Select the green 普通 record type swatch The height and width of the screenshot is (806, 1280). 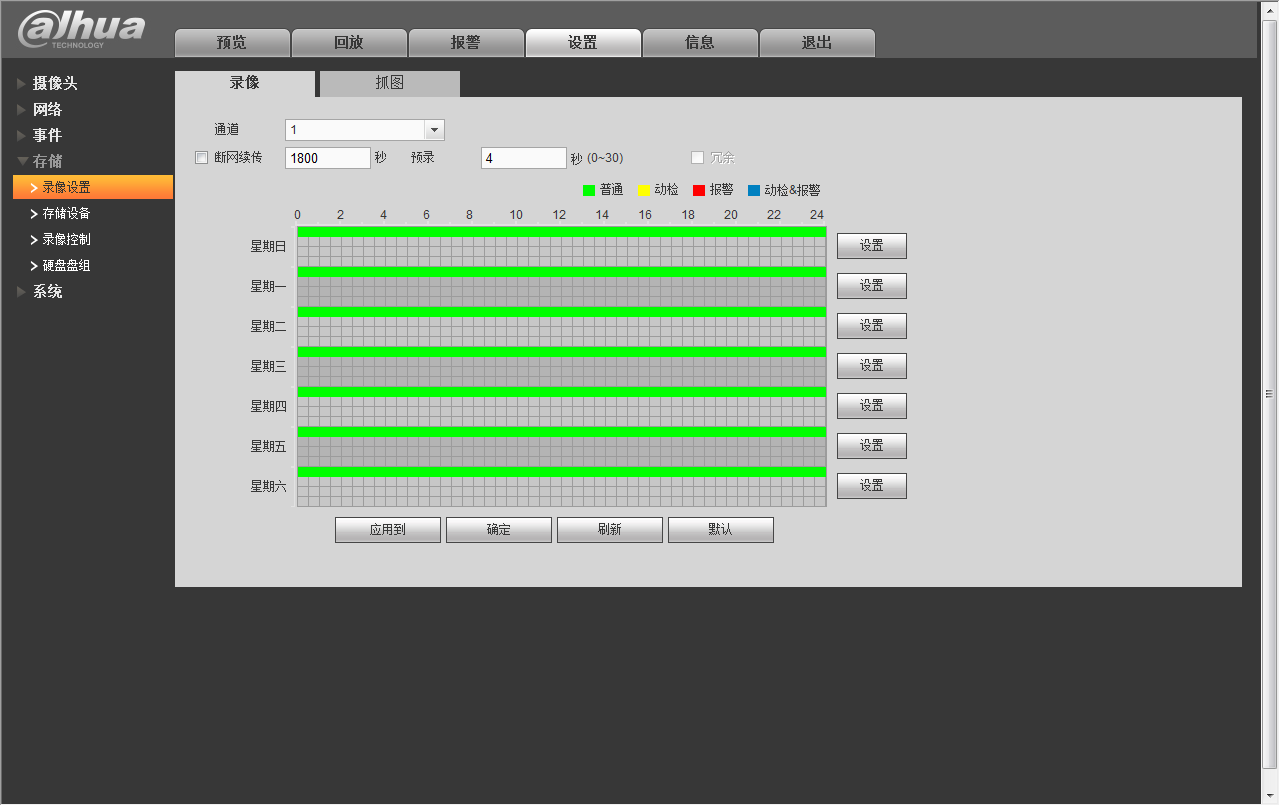[589, 190]
